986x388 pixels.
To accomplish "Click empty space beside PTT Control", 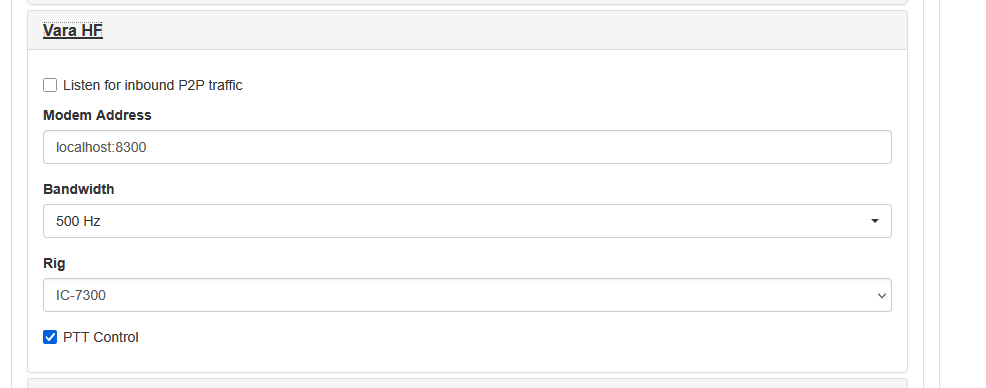I will coord(503,337).
